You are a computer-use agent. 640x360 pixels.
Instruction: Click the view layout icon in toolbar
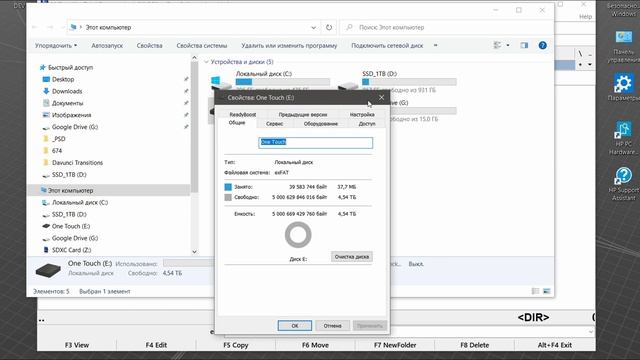click(x=497, y=45)
